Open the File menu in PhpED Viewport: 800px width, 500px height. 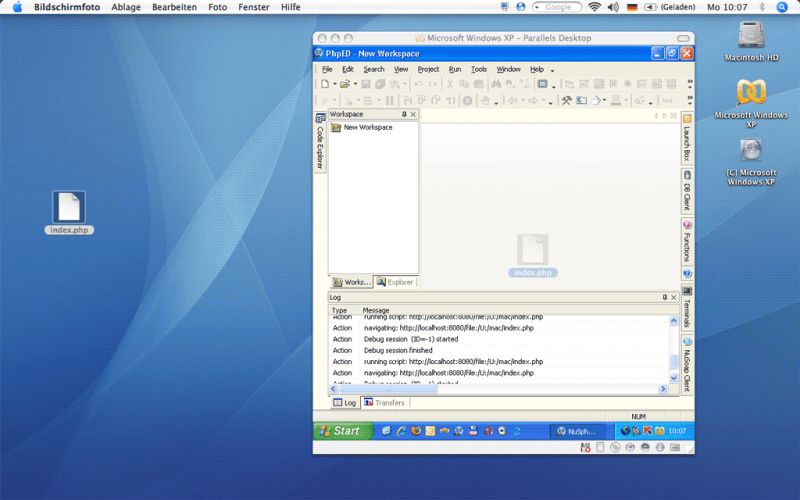pos(327,69)
